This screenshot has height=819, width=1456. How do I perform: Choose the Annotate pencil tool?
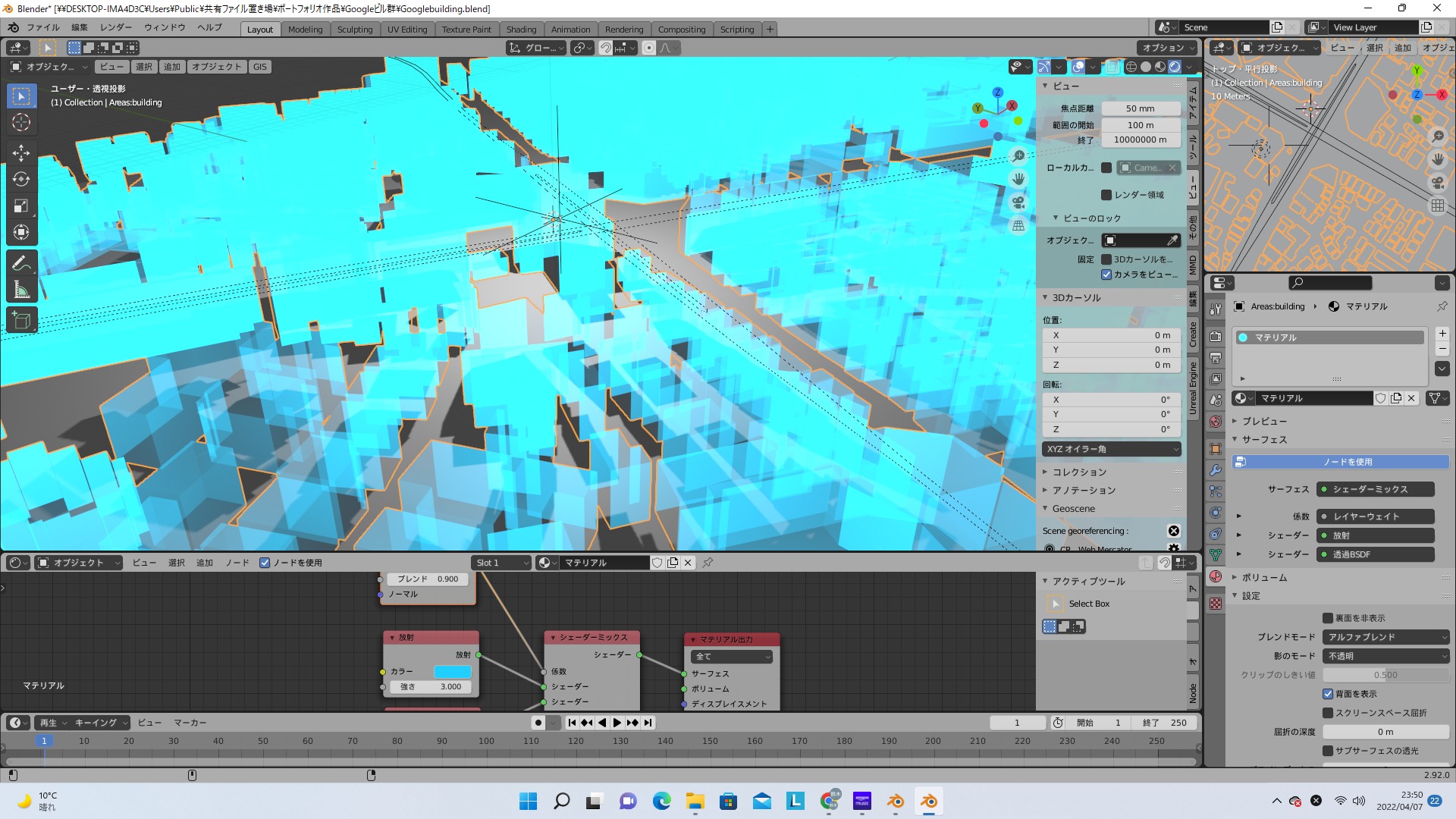pyautogui.click(x=21, y=263)
